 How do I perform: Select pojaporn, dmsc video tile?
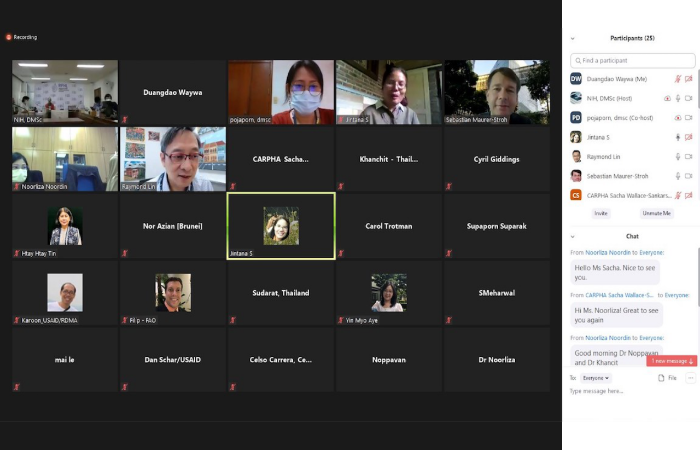281,92
